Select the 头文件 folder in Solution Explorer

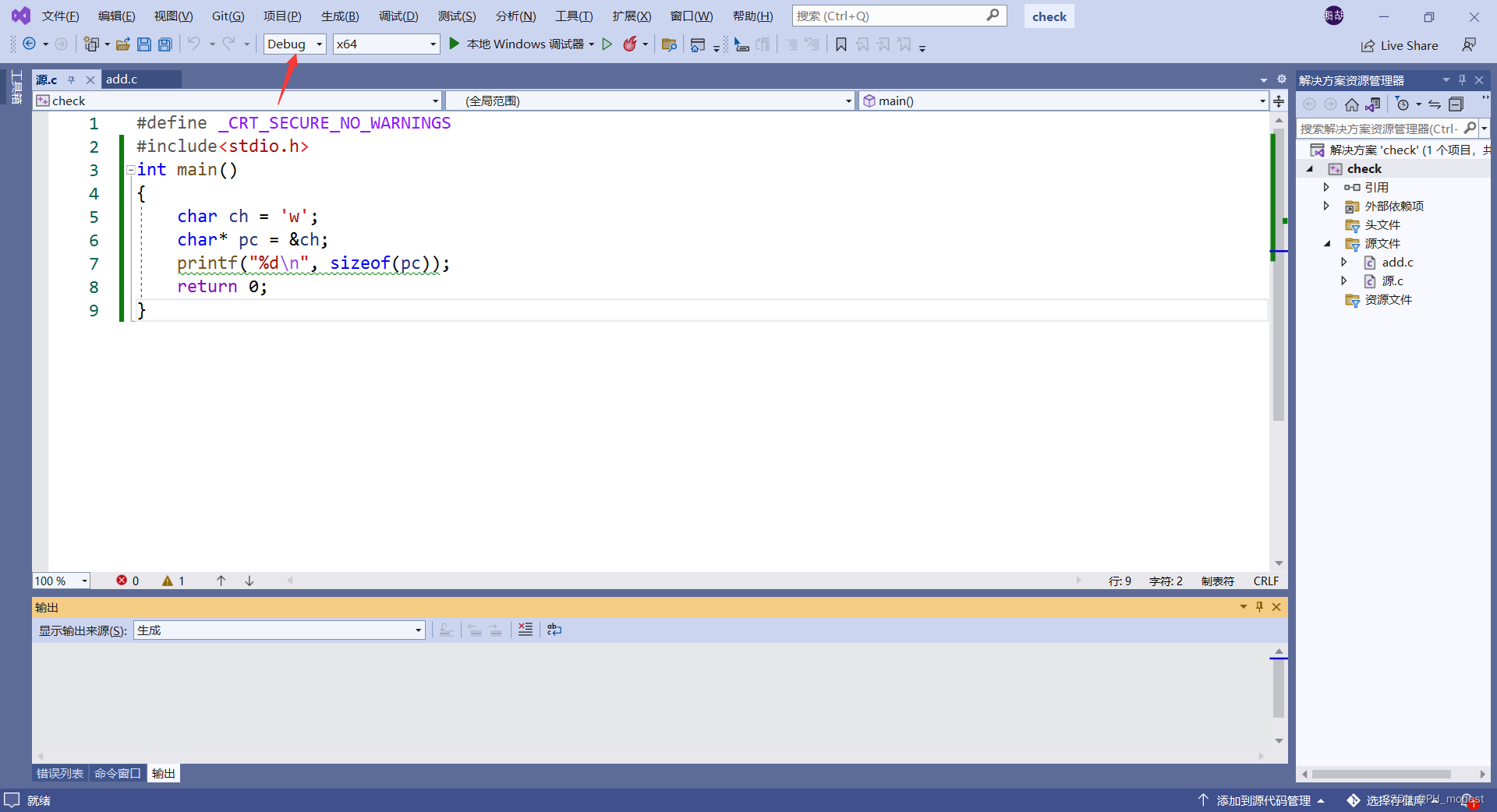pos(1382,224)
